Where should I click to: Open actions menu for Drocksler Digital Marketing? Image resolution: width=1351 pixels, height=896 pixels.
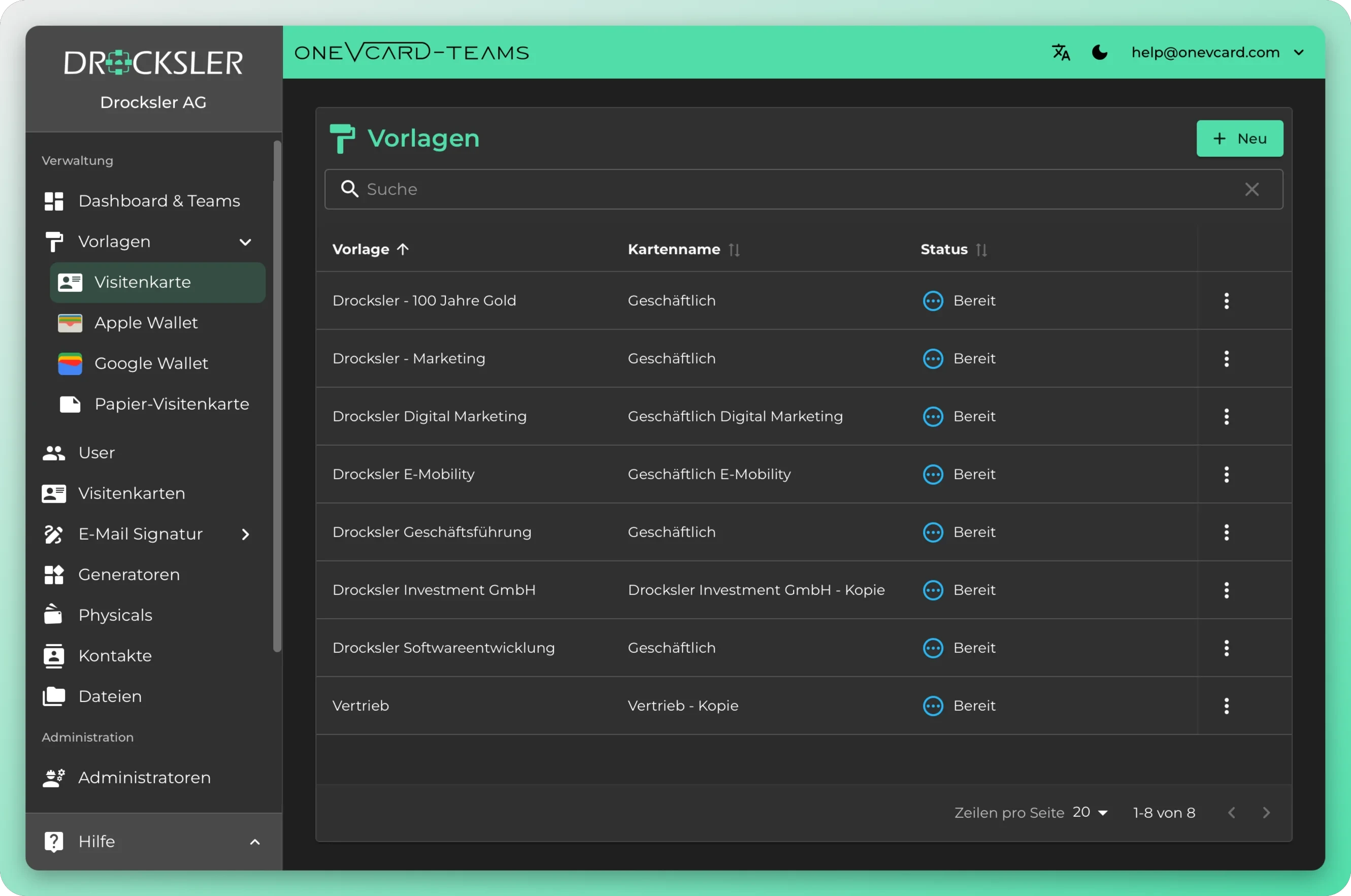click(1227, 417)
